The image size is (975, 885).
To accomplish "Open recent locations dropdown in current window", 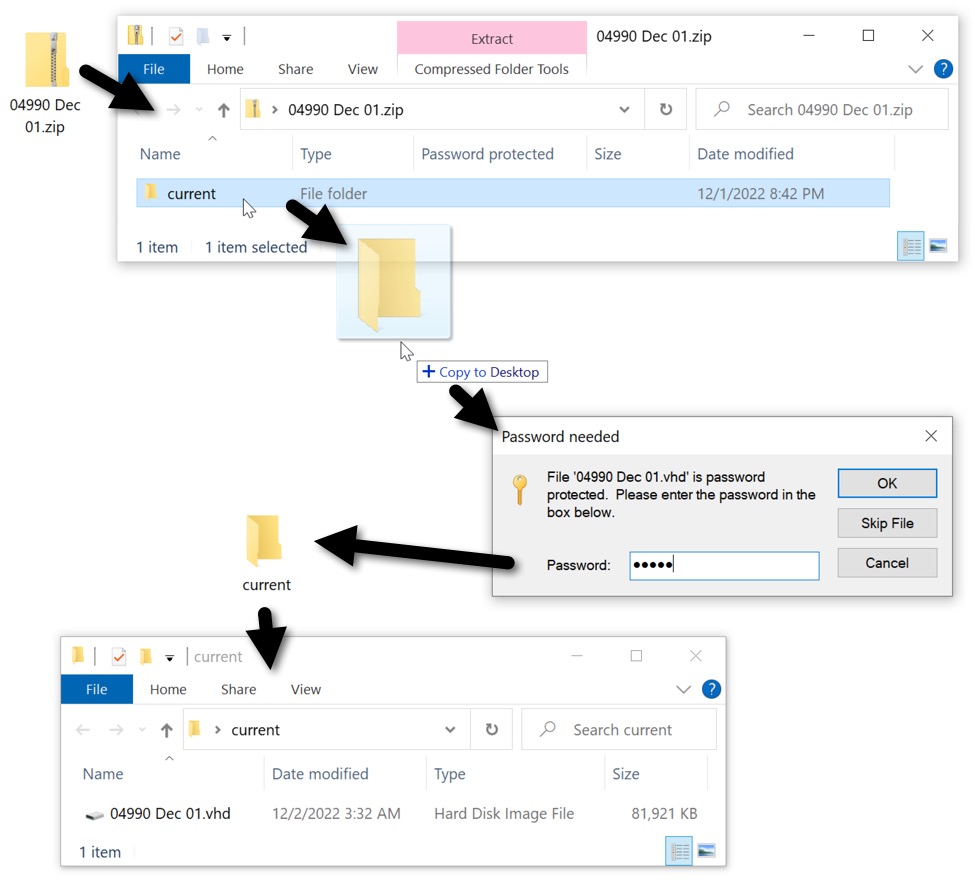I will click(142, 730).
